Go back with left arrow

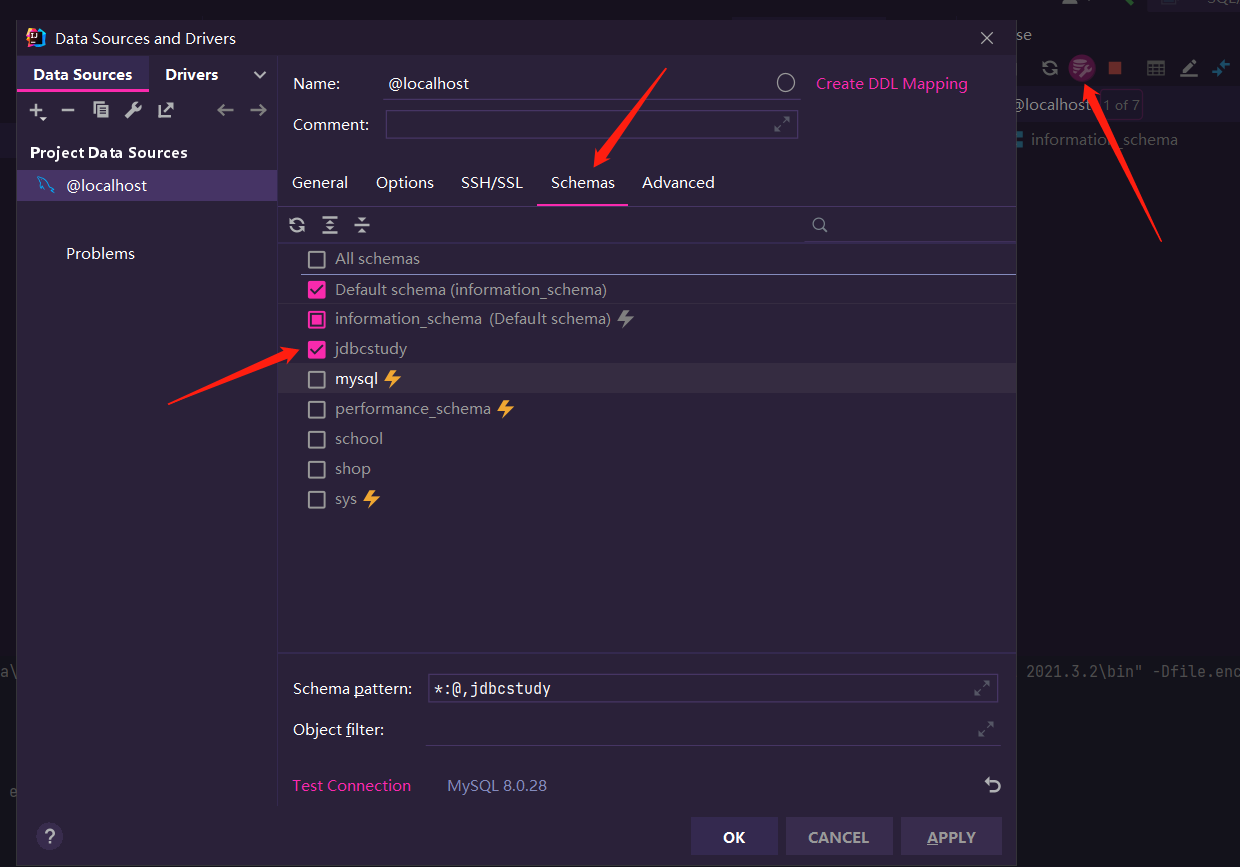pyautogui.click(x=226, y=110)
